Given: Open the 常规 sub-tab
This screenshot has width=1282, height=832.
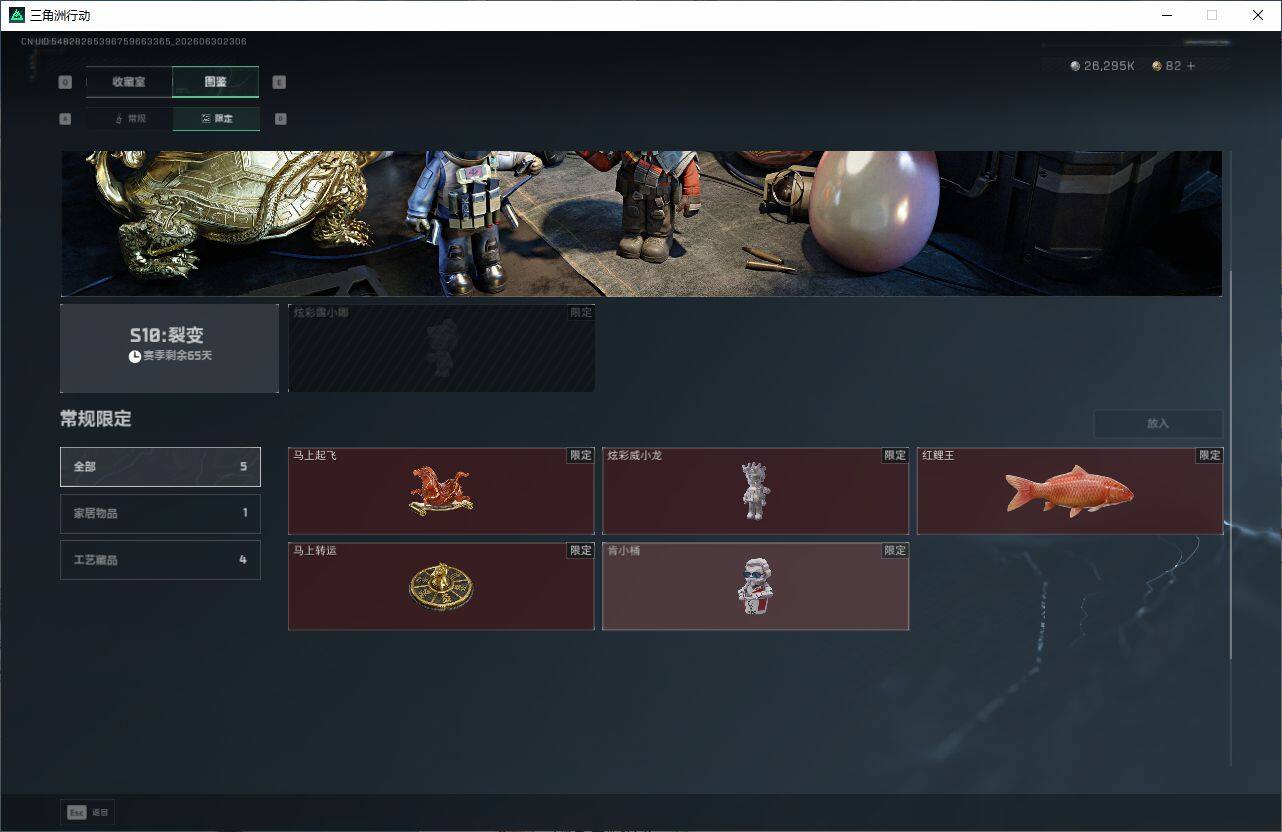Looking at the screenshot, I should point(129,119).
